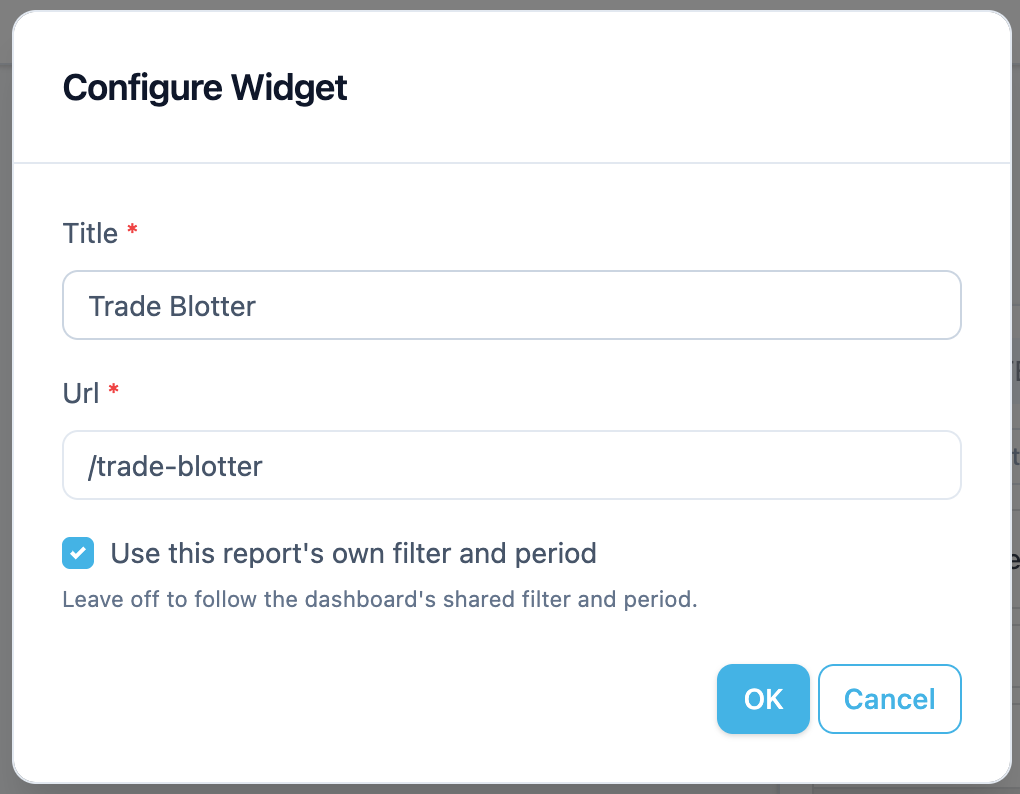This screenshot has height=794, width=1020.
Task: Place cursor in "/trade-blotter" text
Action: (175, 466)
